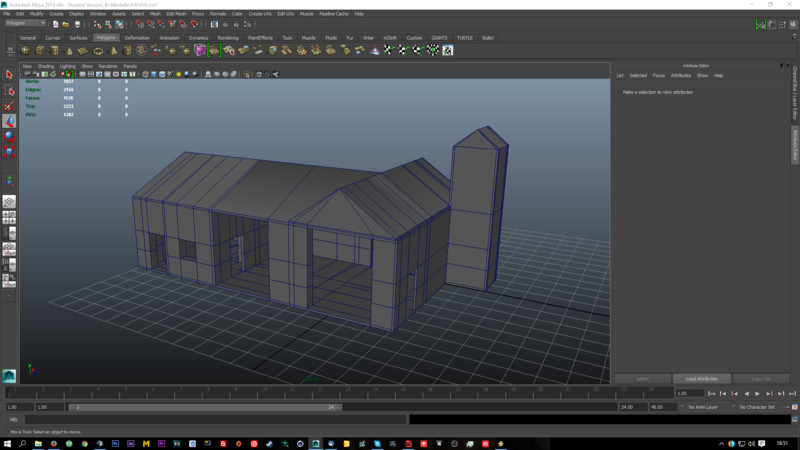Click the Load Attributes button
This screenshot has width=800, height=450.
(701, 379)
